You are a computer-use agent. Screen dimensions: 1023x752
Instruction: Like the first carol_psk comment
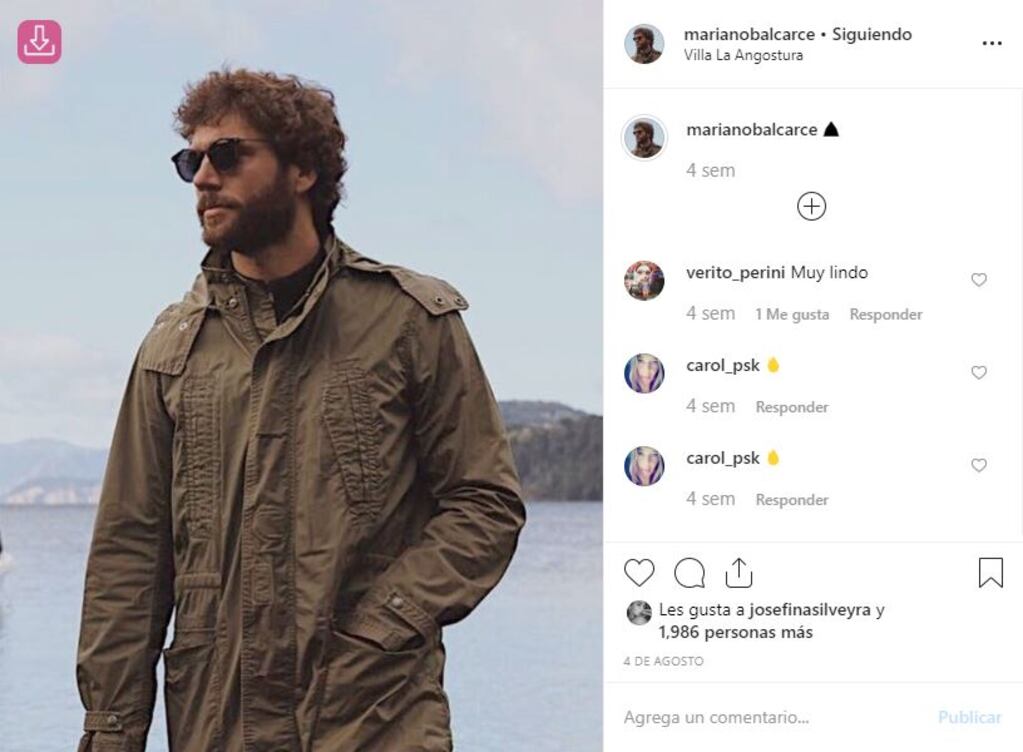978,372
